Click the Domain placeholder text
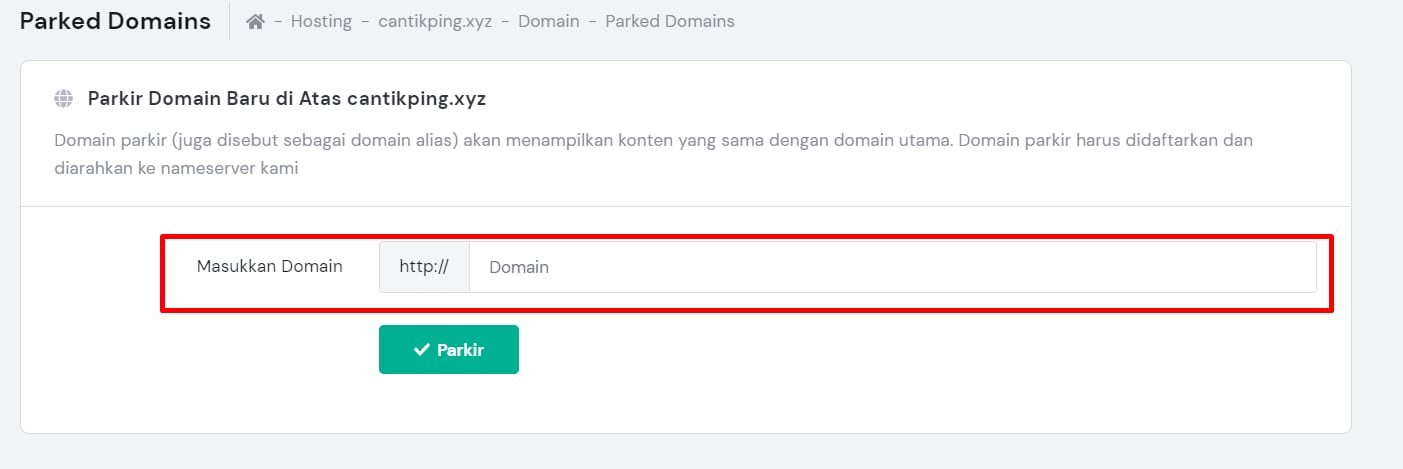The width and height of the screenshot is (1403, 469). point(519,267)
